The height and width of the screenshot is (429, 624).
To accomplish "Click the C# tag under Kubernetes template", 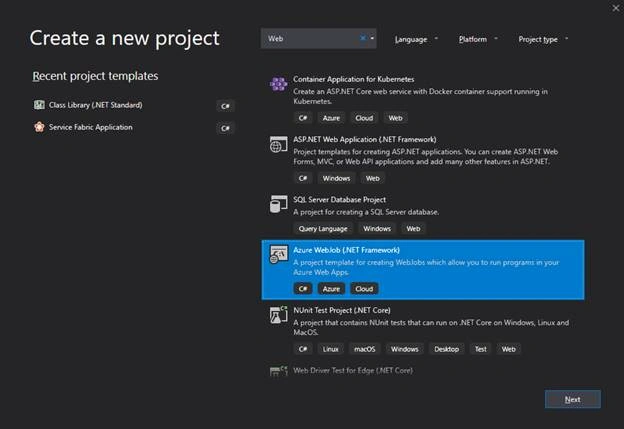I will pos(303,118).
